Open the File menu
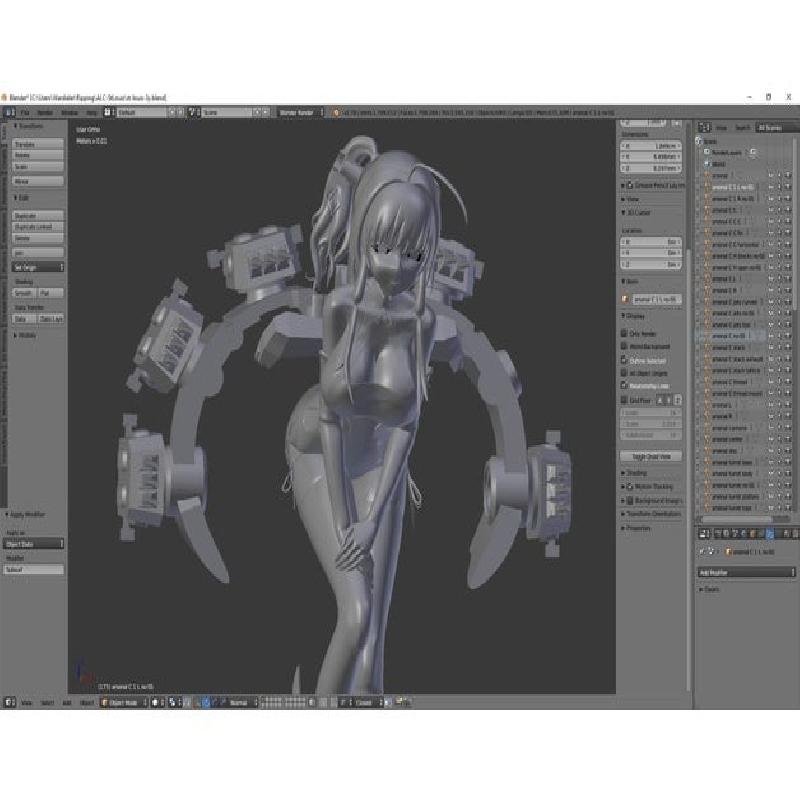800x800 pixels. (25, 113)
